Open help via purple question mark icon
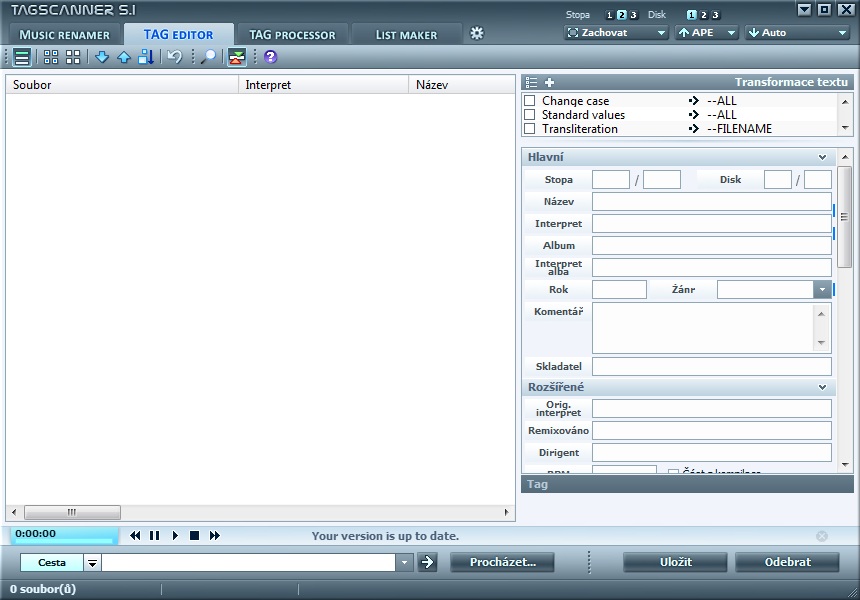 [x=270, y=57]
